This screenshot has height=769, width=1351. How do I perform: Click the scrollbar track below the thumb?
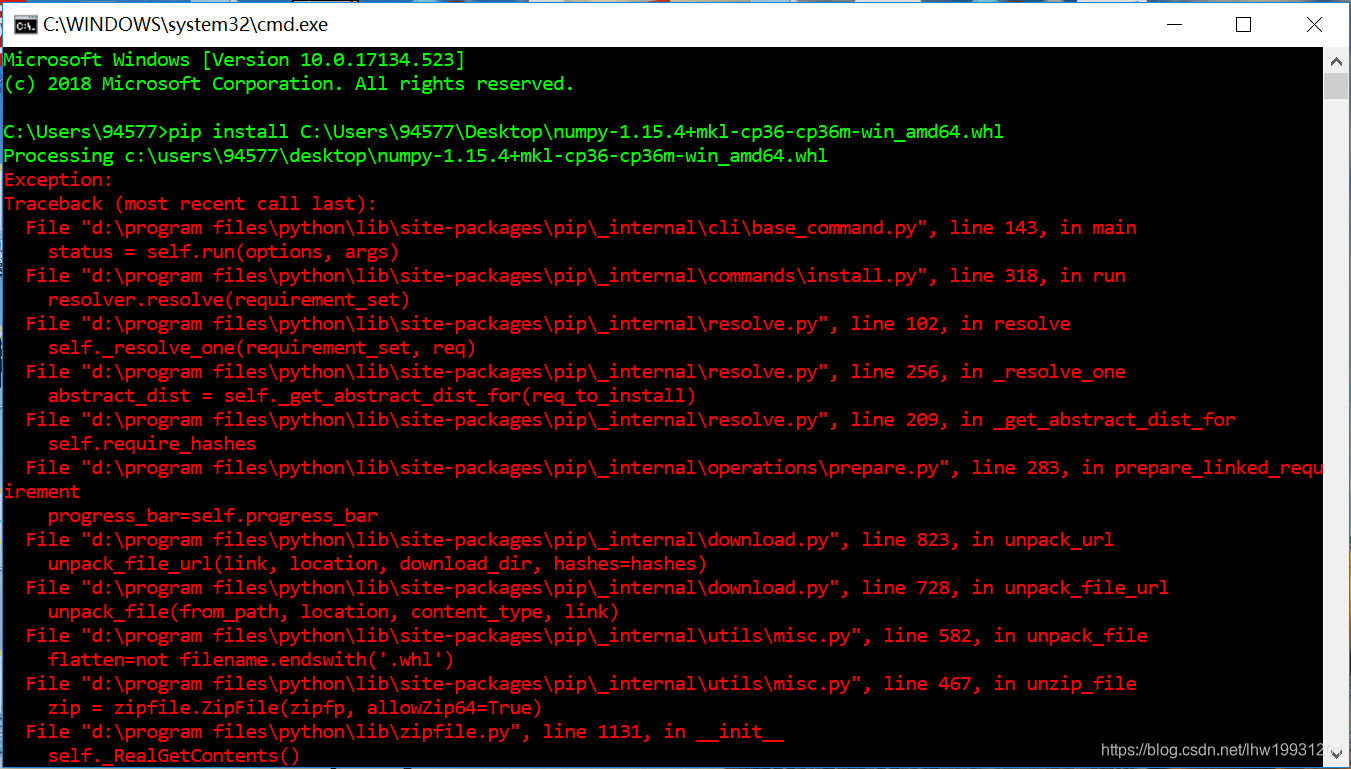[x=1336, y=400]
